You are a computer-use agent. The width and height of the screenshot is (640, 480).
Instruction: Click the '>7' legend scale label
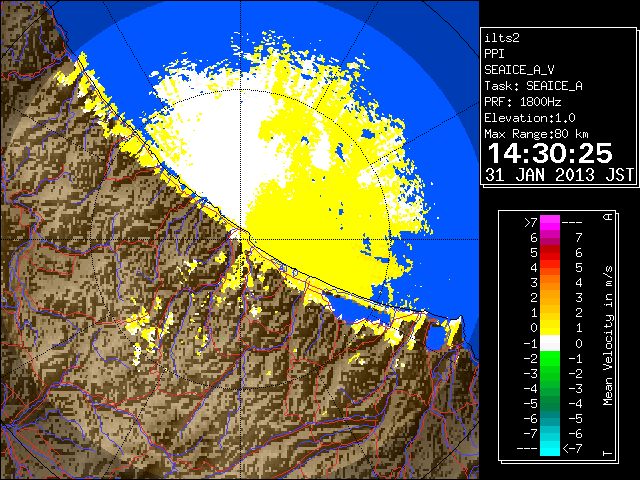[x=531, y=223]
